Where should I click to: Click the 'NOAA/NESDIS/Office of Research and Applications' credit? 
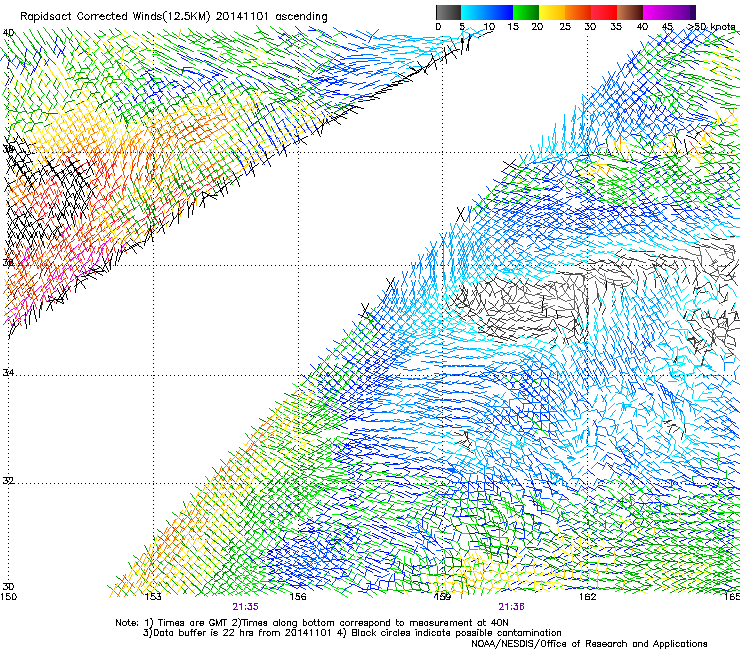tap(589, 644)
